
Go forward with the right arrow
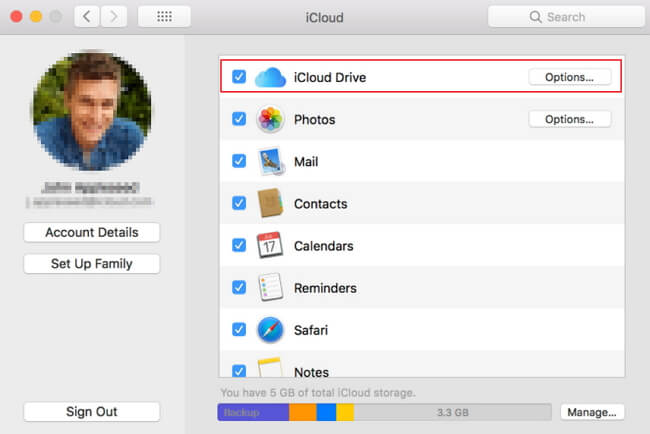pos(114,17)
